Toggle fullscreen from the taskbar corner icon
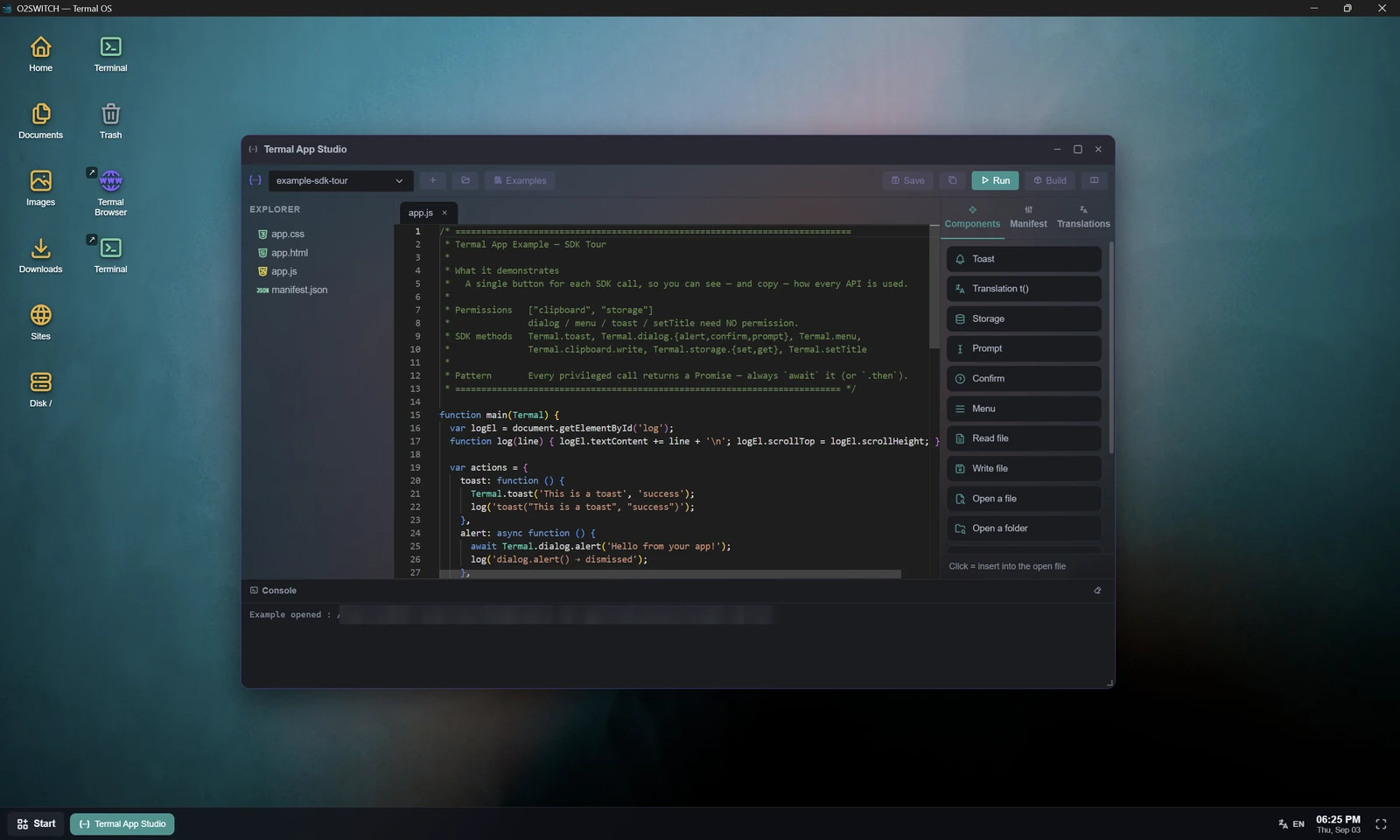The height and width of the screenshot is (840, 1400). tap(1381, 824)
